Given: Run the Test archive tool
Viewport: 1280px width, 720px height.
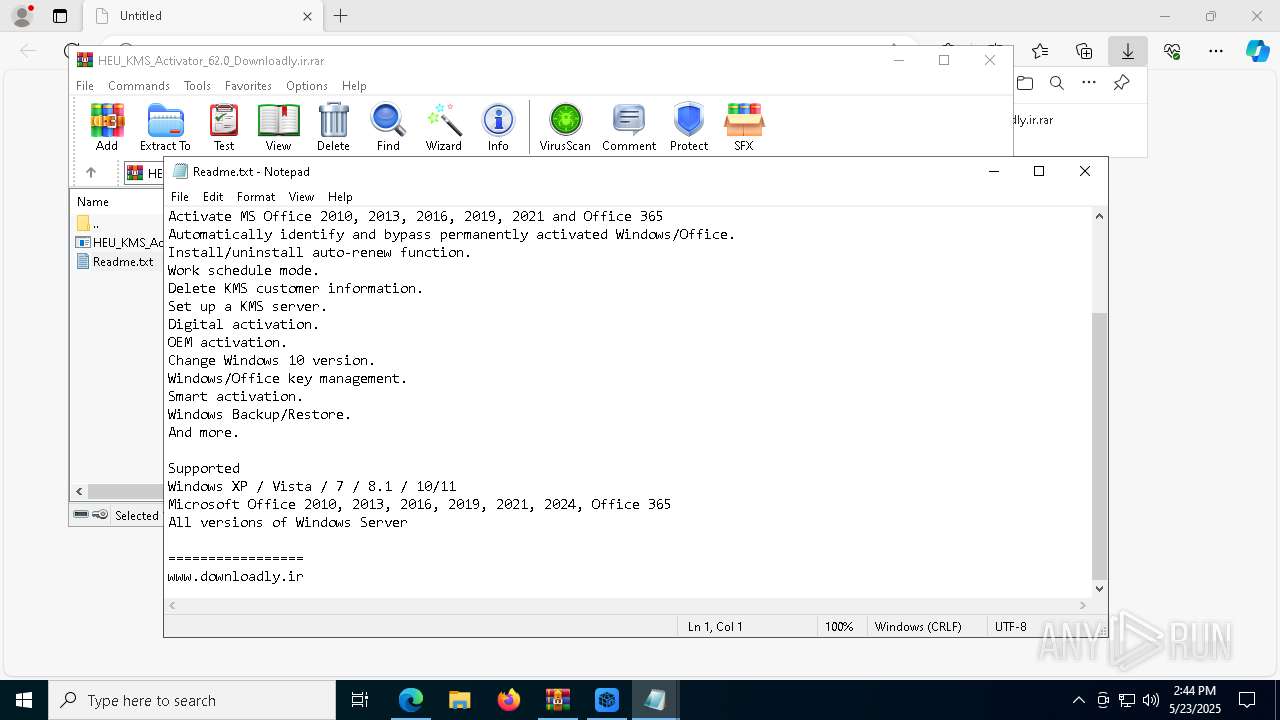Looking at the screenshot, I should point(224,127).
